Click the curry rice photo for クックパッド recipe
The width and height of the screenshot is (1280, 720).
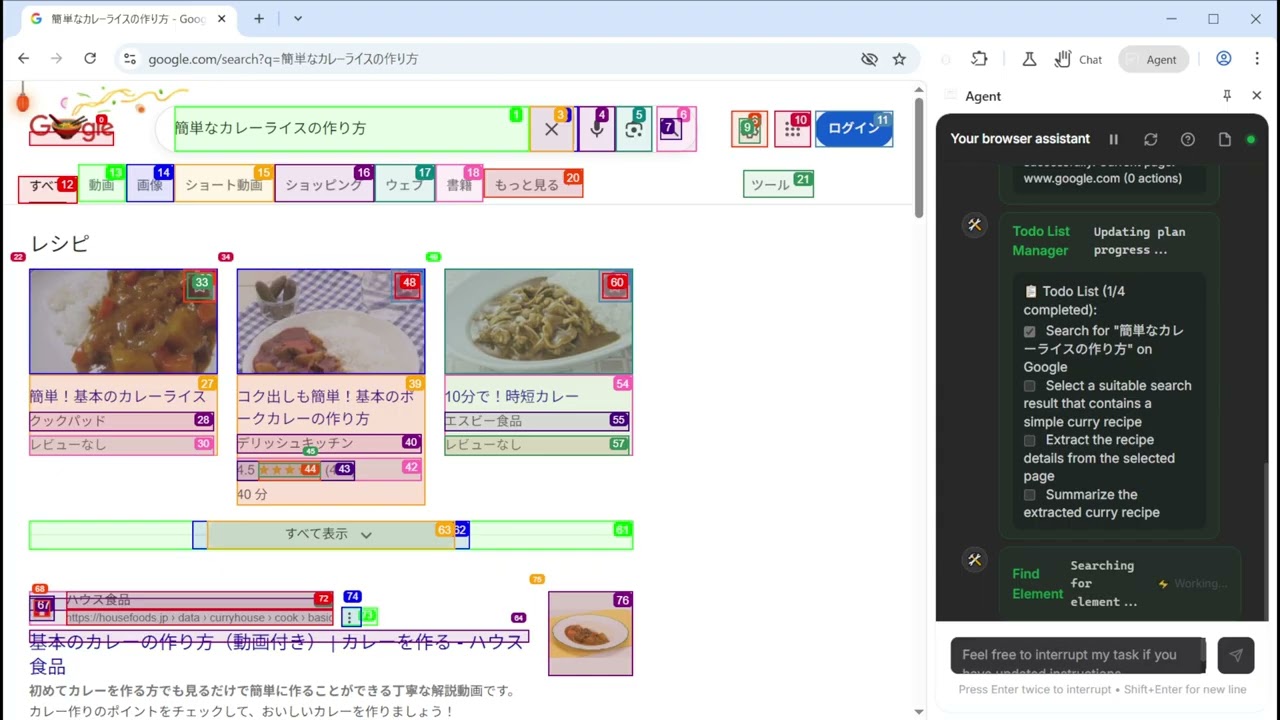(x=123, y=321)
